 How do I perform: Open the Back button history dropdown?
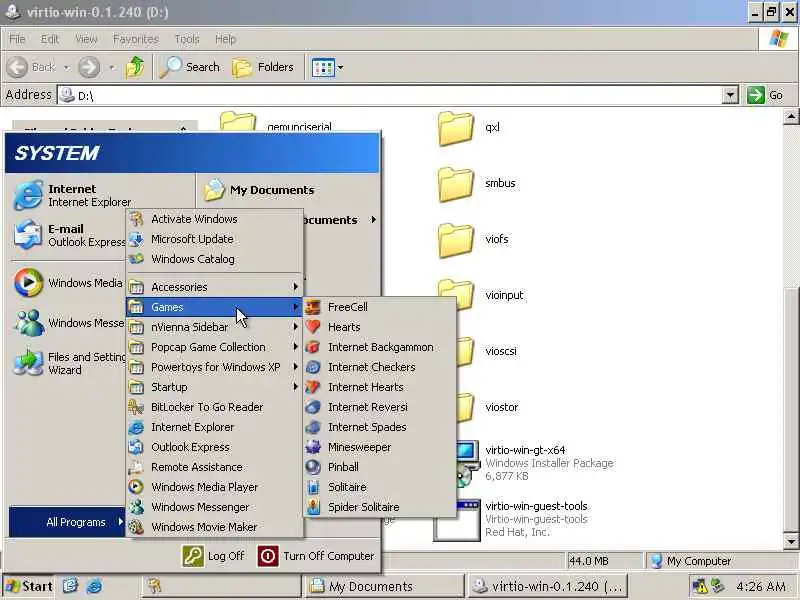(x=66, y=67)
